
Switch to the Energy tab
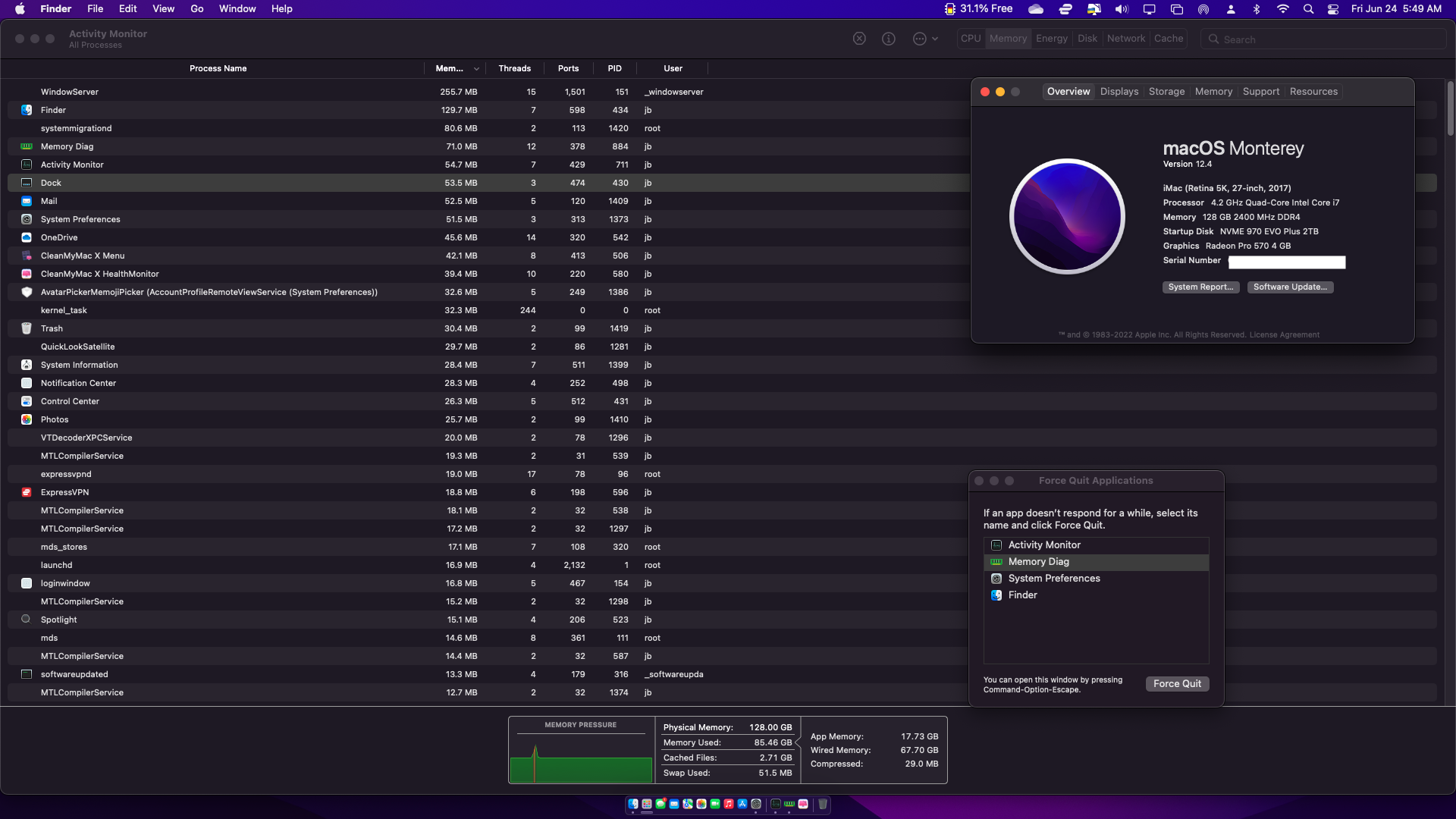tap(1051, 39)
